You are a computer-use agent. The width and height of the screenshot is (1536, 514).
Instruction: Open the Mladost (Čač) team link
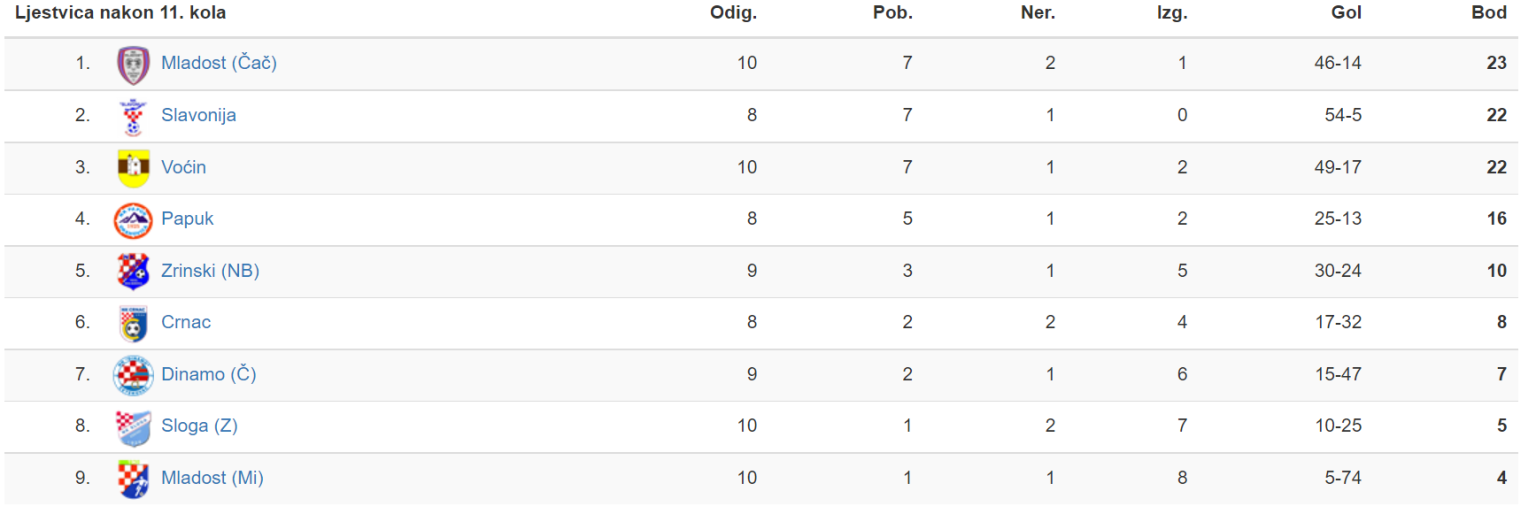point(219,63)
